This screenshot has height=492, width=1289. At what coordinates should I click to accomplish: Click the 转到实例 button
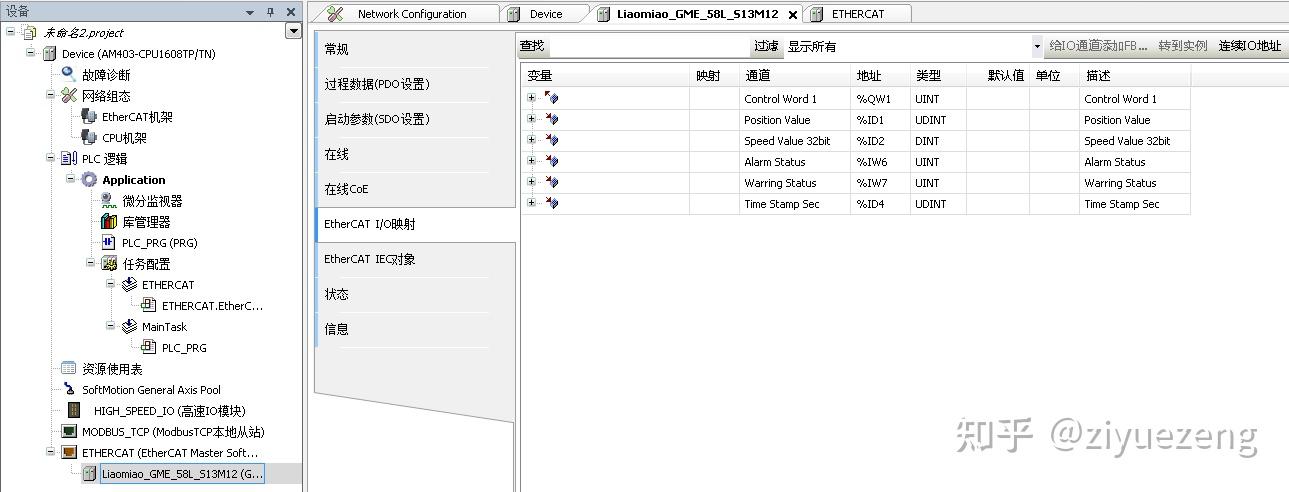1183,46
